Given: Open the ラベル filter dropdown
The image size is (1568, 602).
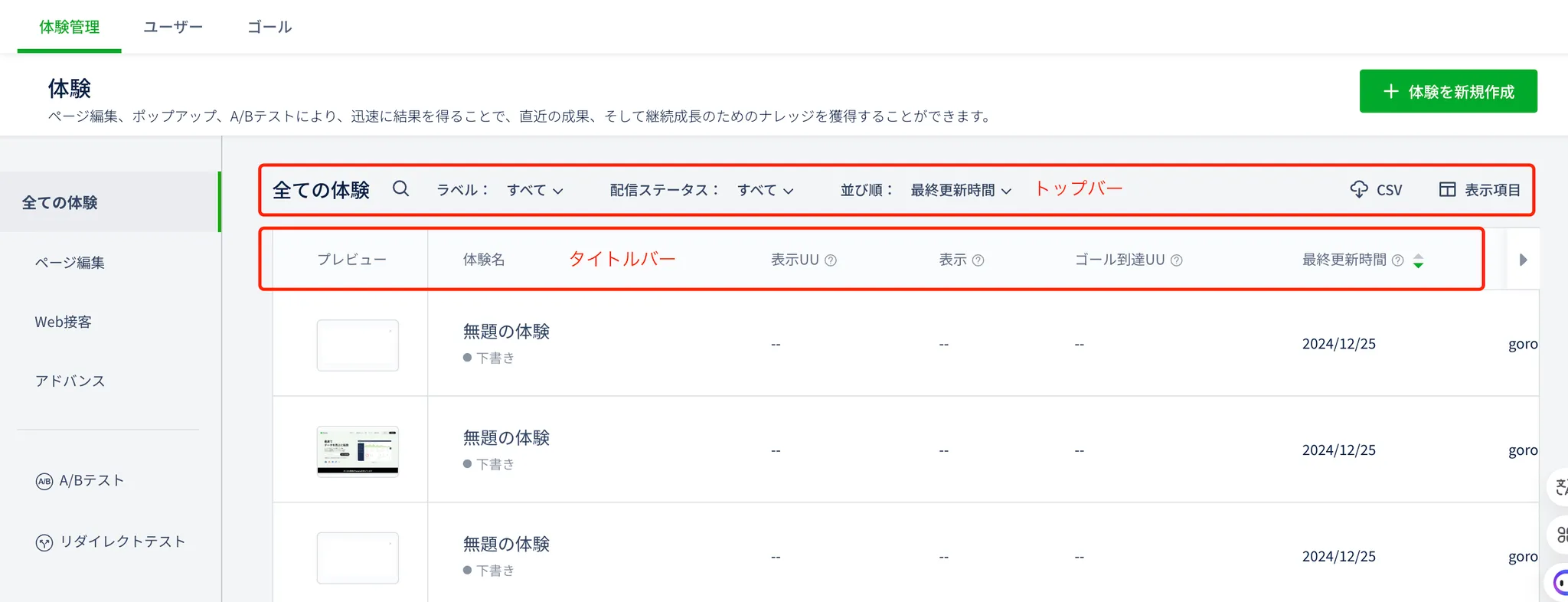Looking at the screenshot, I should [534, 190].
